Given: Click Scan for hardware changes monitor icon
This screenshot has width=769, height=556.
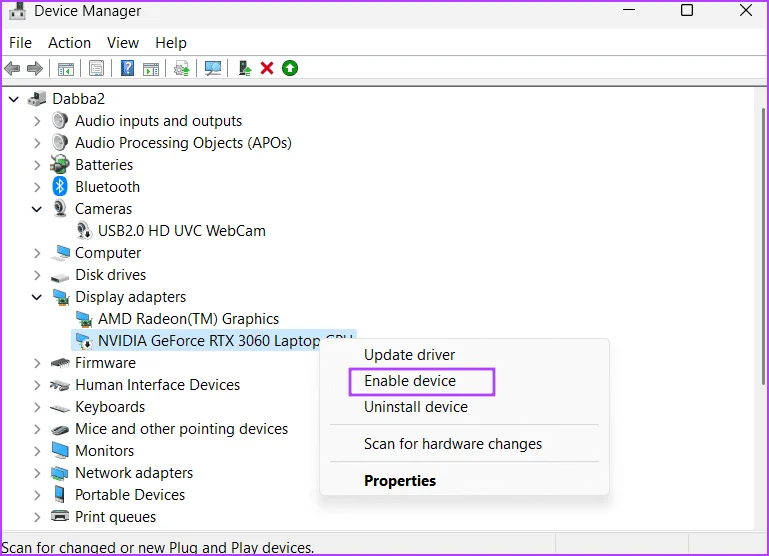Looking at the screenshot, I should (213, 69).
